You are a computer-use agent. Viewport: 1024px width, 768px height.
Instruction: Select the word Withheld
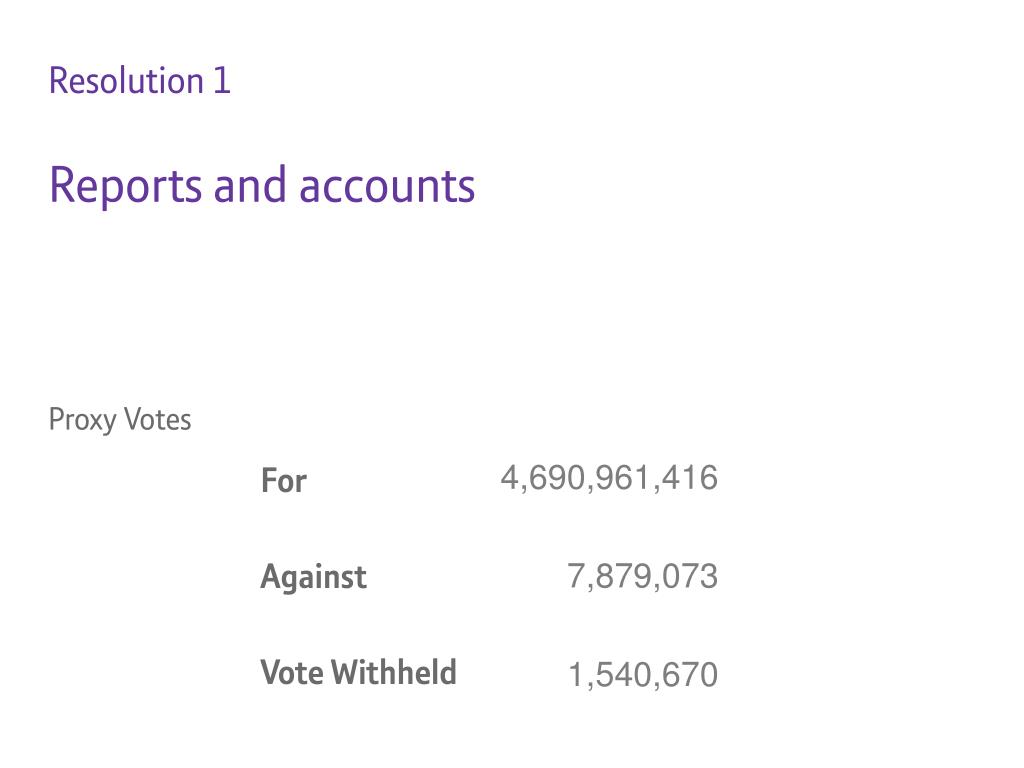(x=394, y=673)
